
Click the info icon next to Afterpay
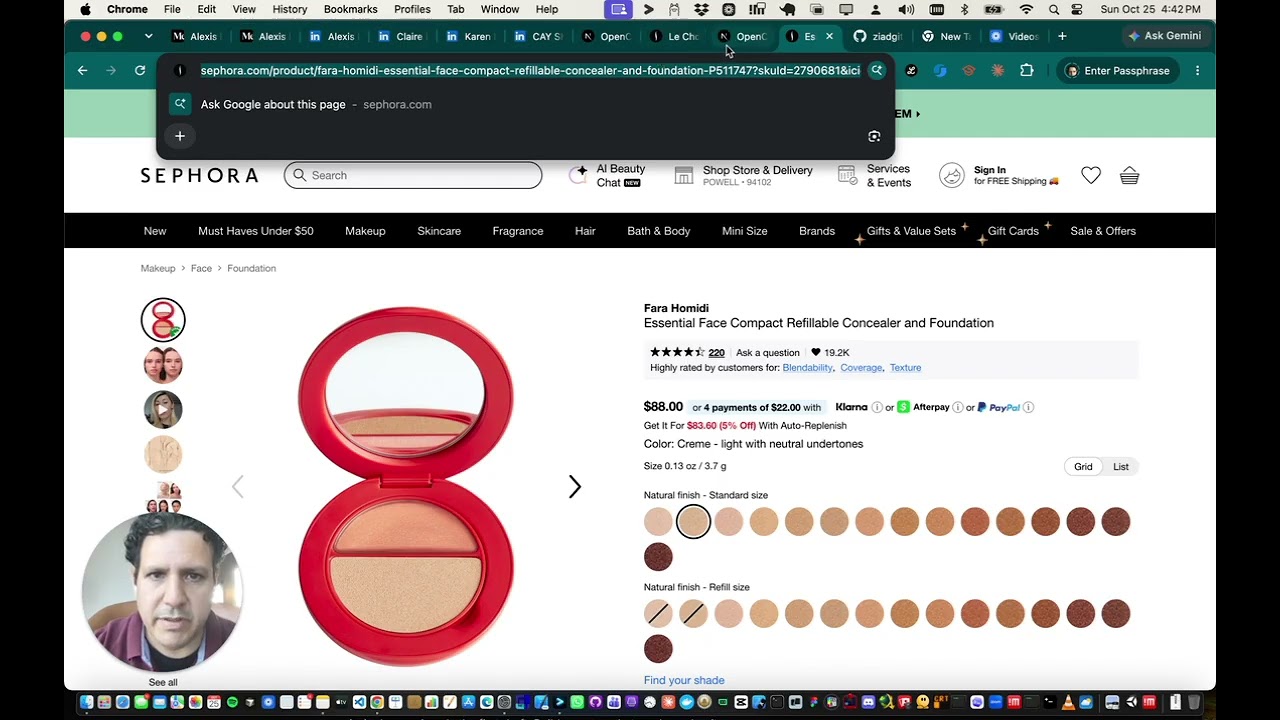point(957,408)
